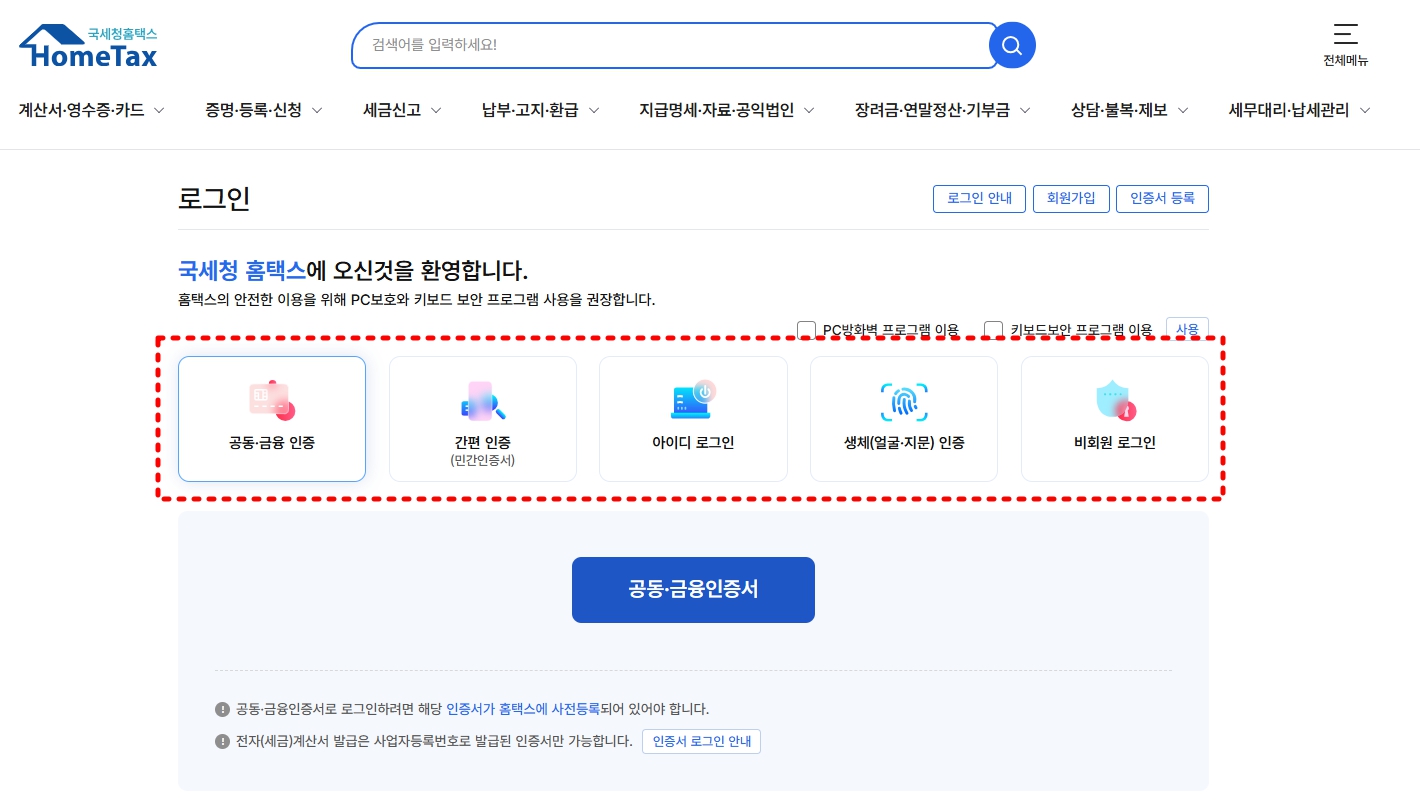Click the 생체(얼굴·지문) 인증 label
This screenshot has width=1420, height=800.
pos(904,442)
